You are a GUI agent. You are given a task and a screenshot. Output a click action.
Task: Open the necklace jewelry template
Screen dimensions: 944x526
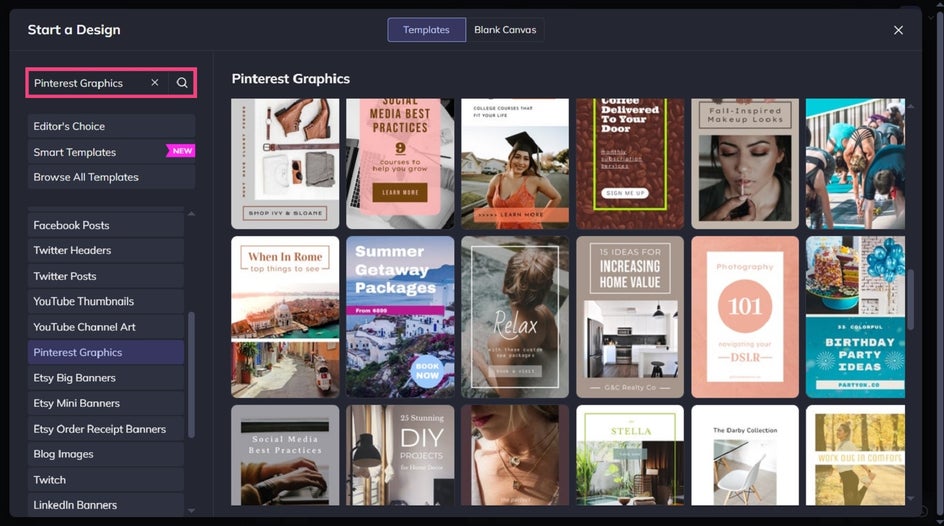click(515, 455)
